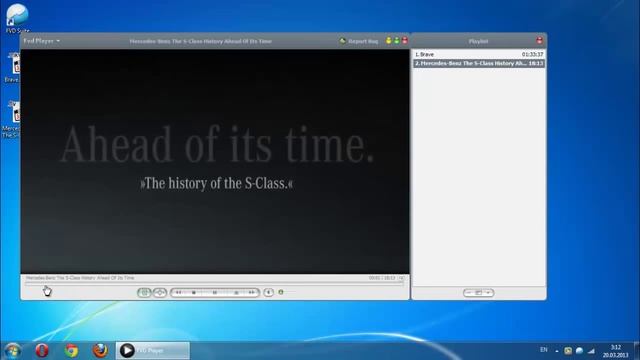
Task: Click the elapsed time readout
Action: (382, 278)
